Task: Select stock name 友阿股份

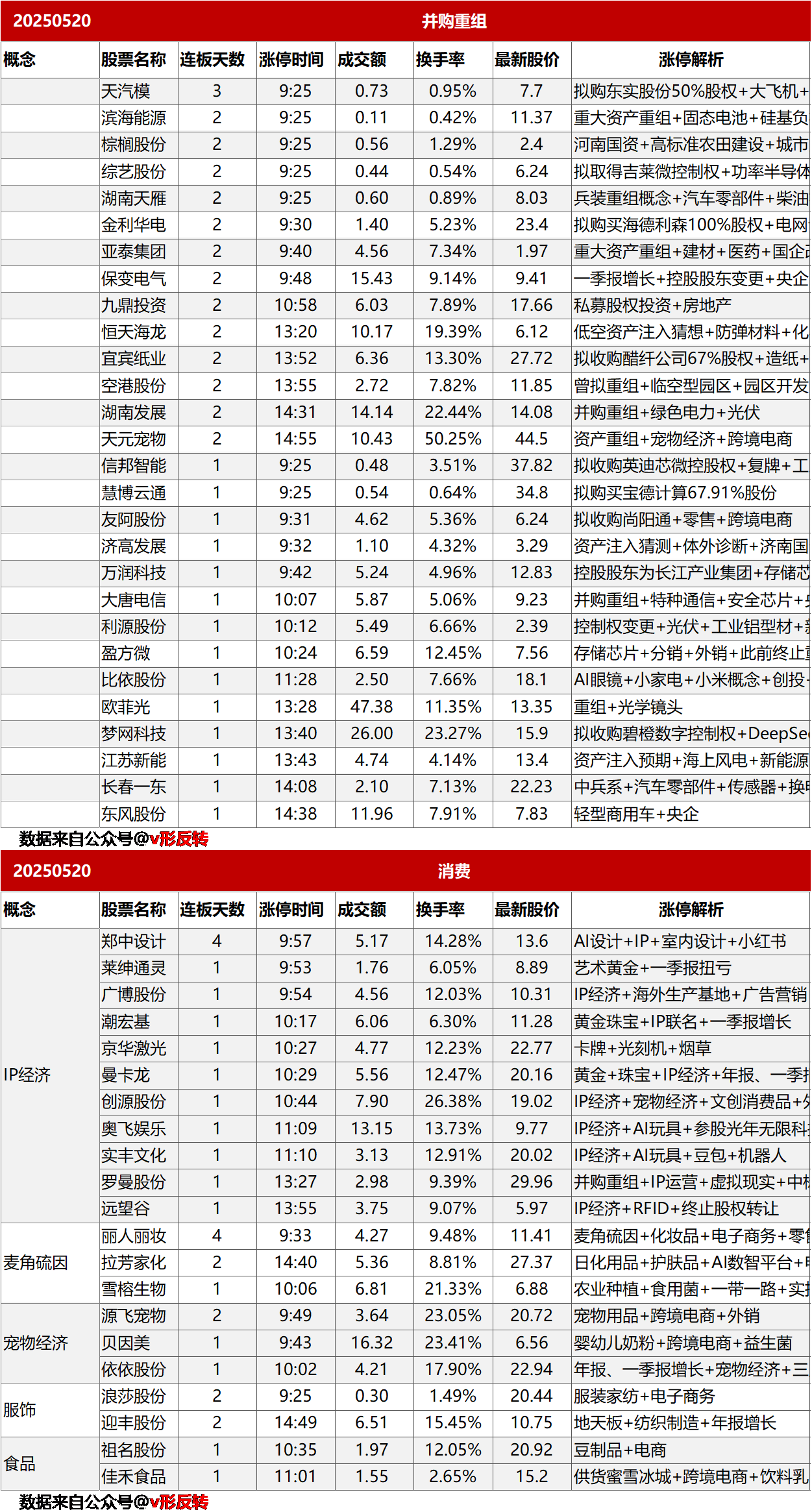Action: point(134,519)
